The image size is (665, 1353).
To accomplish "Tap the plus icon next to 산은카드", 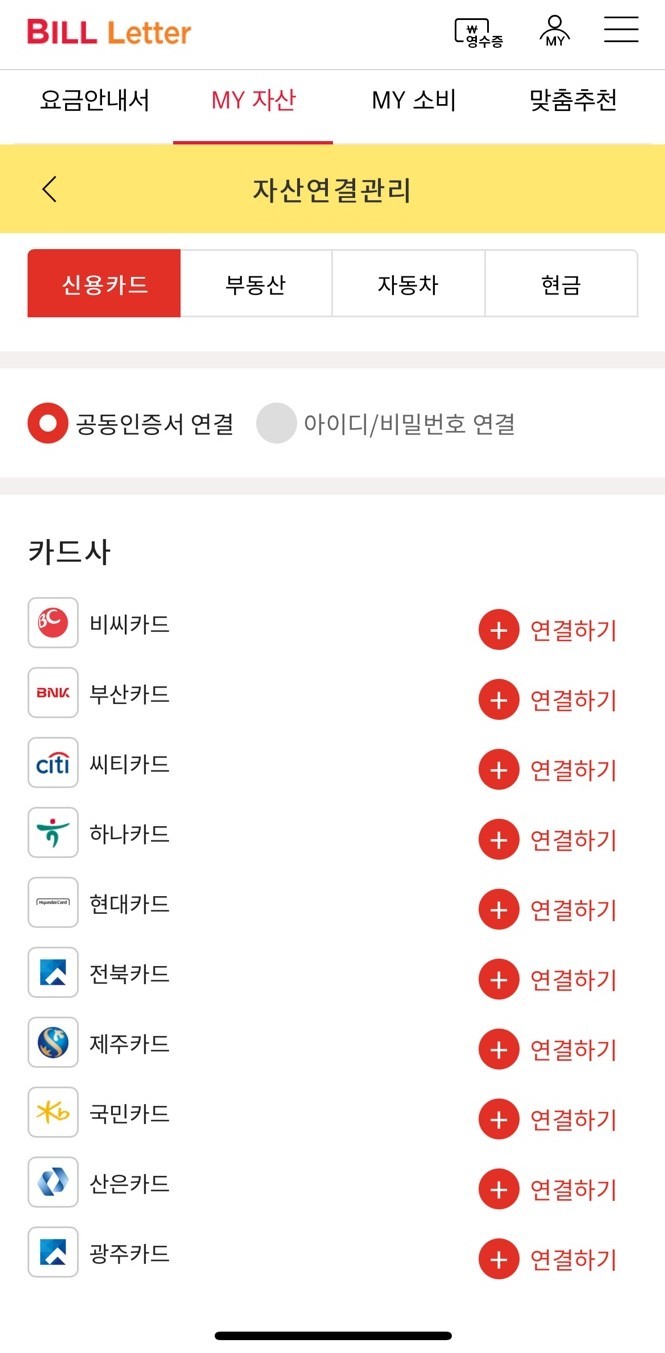I will [498, 1189].
